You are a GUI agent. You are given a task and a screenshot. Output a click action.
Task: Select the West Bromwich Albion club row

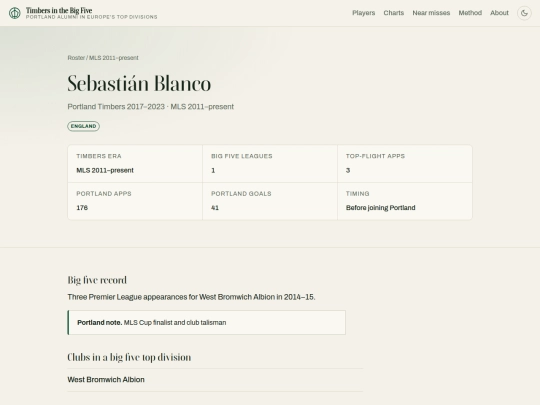(x=215, y=380)
